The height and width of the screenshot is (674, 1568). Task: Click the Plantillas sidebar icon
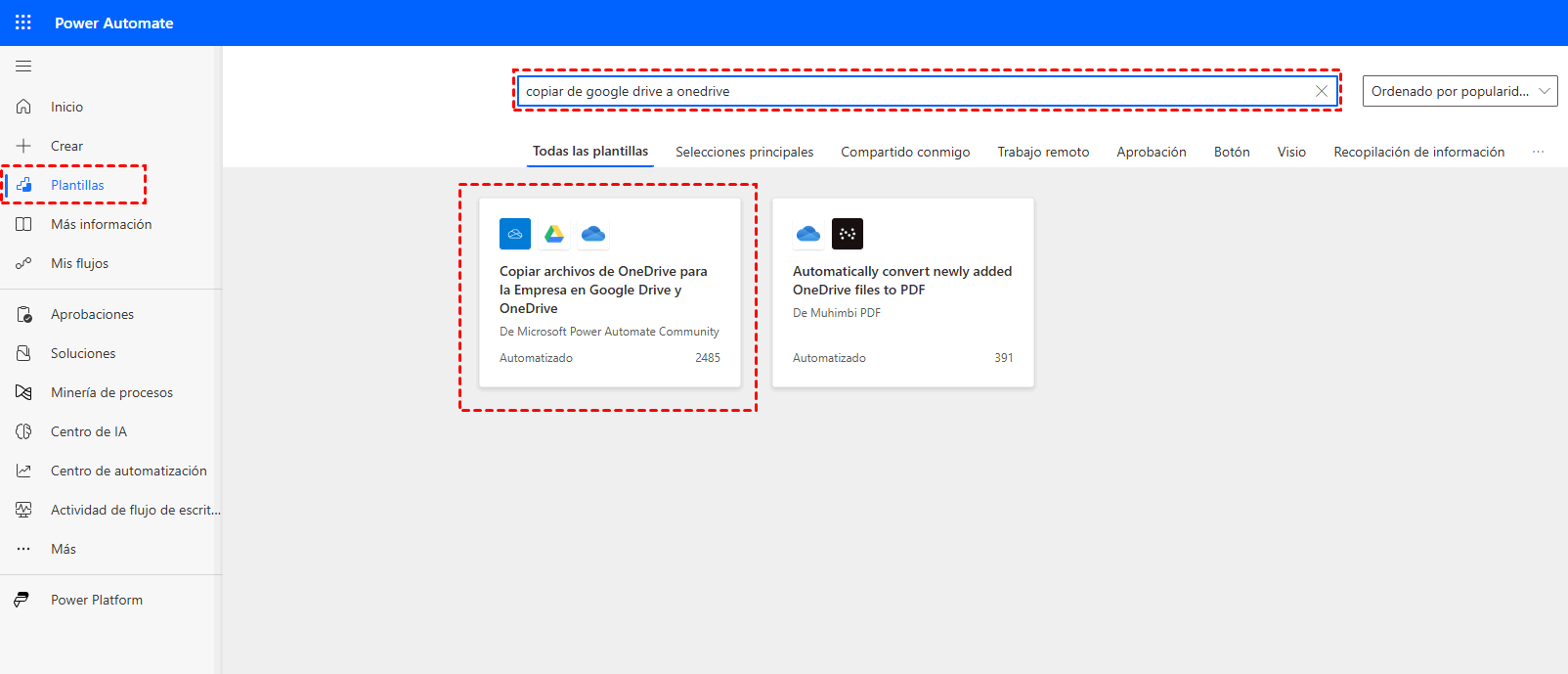pyautogui.click(x=23, y=185)
